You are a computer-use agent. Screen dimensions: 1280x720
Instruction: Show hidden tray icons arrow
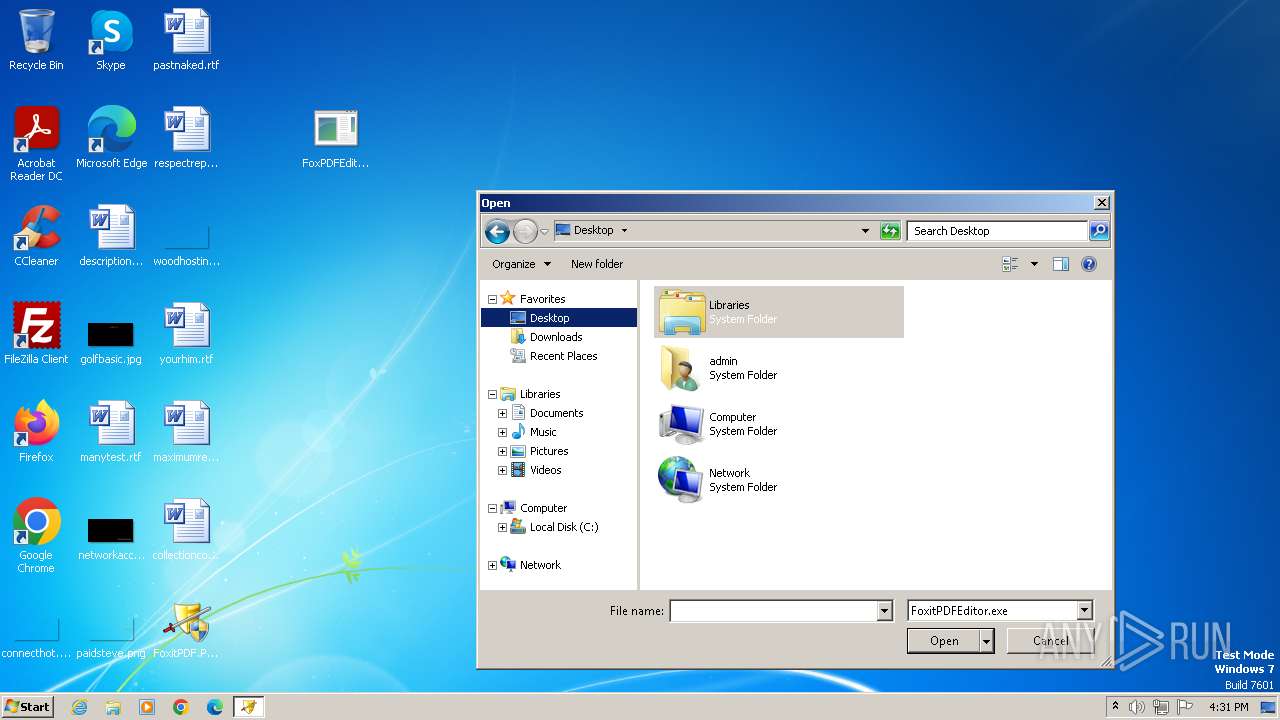coord(1116,706)
